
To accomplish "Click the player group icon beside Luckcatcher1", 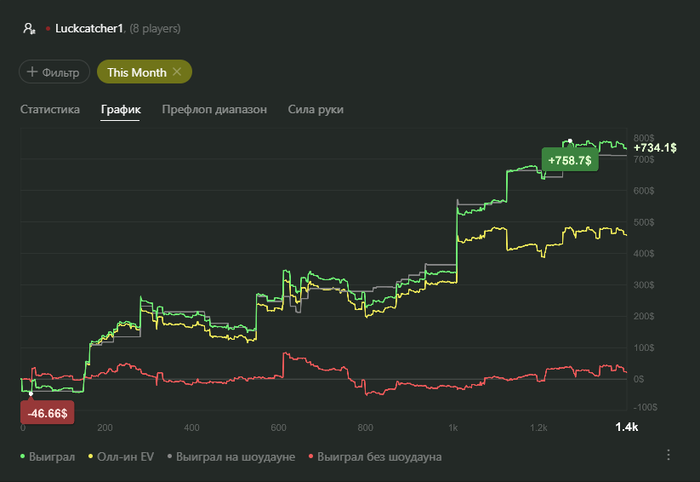I will pyautogui.click(x=28, y=28).
